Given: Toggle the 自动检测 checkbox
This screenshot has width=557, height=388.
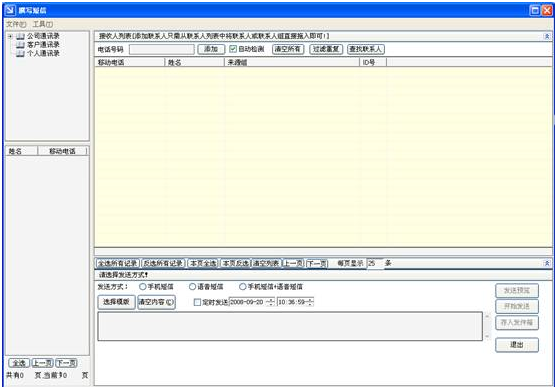Looking at the screenshot, I should pos(233,49).
